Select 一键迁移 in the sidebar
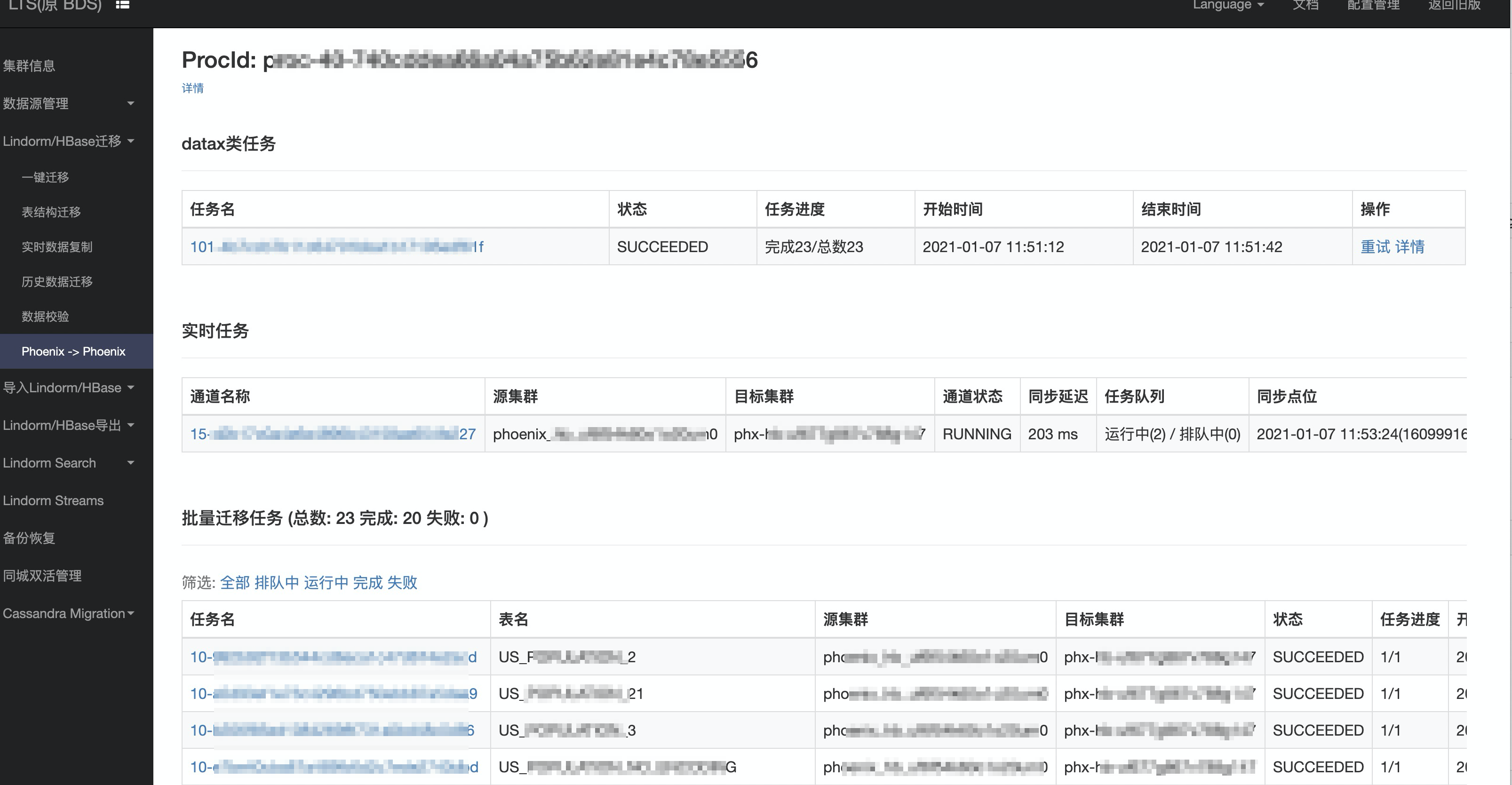 [x=45, y=177]
